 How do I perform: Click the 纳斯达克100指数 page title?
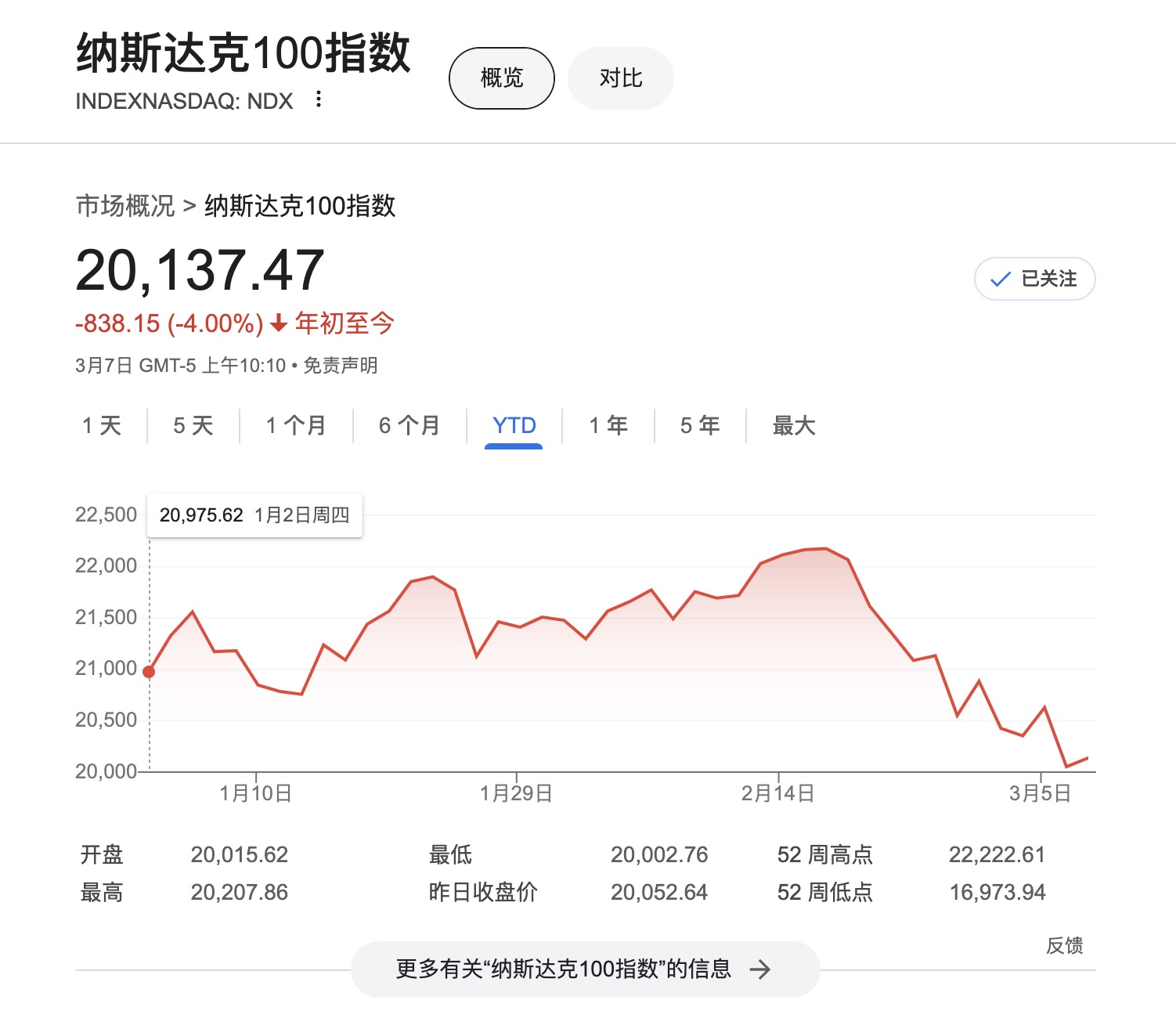[x=243, y=53]
